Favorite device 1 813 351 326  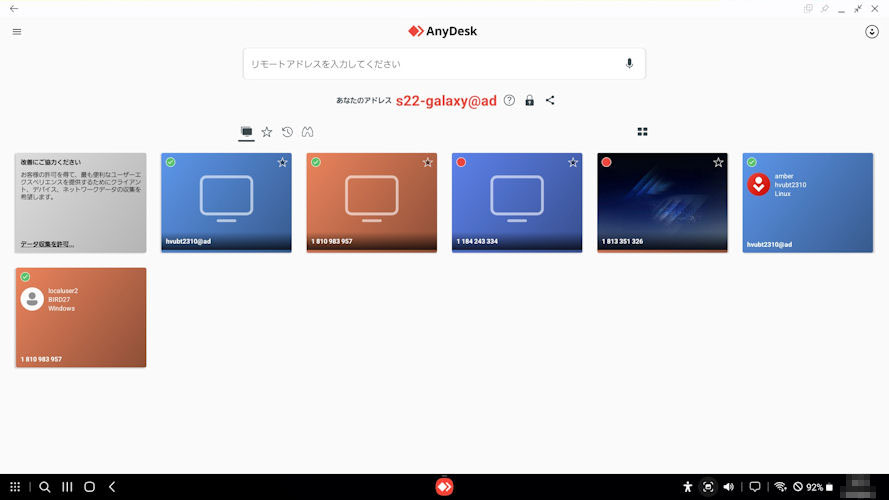(718, 163)
